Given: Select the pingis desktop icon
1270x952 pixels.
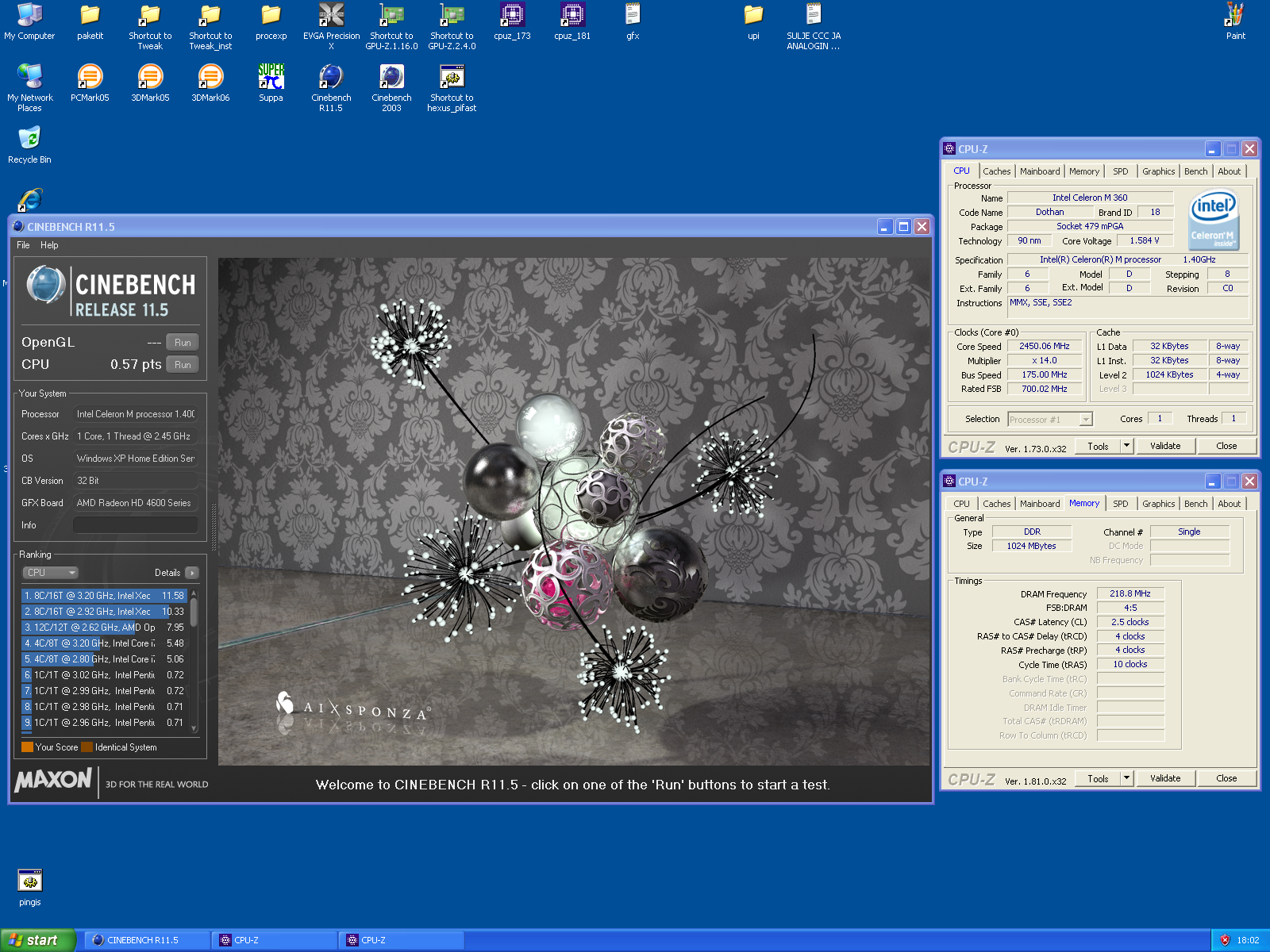Looking at the screenshot, I should click(x=29, y=888).
